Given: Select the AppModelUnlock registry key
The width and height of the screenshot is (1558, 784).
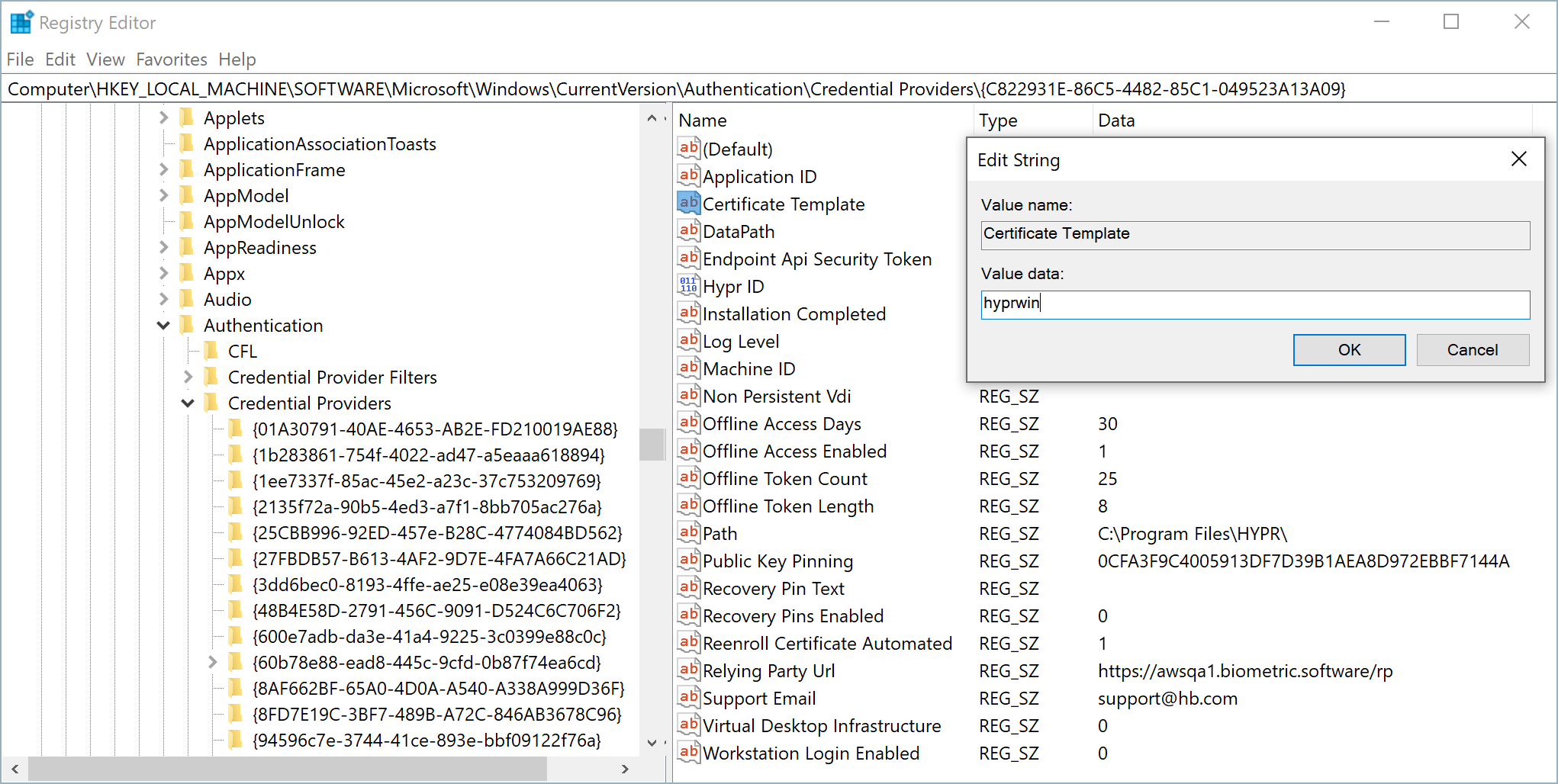Looking at the screenshot, I should tap(274, 221).
